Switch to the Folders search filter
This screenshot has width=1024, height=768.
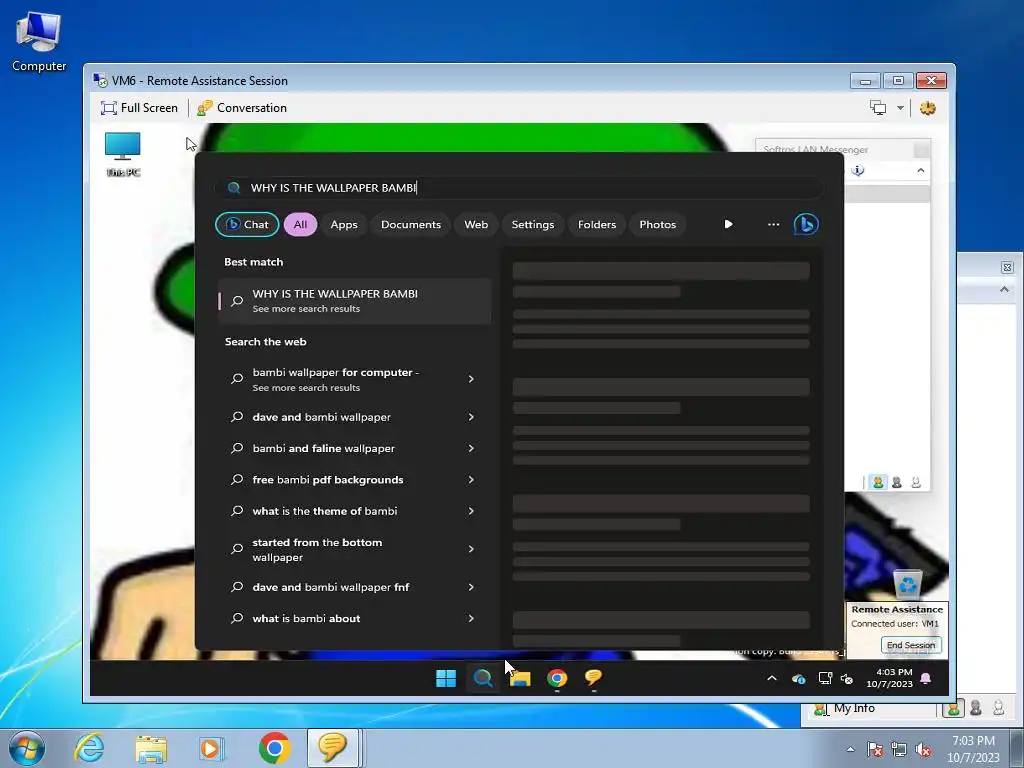[597, 225]
